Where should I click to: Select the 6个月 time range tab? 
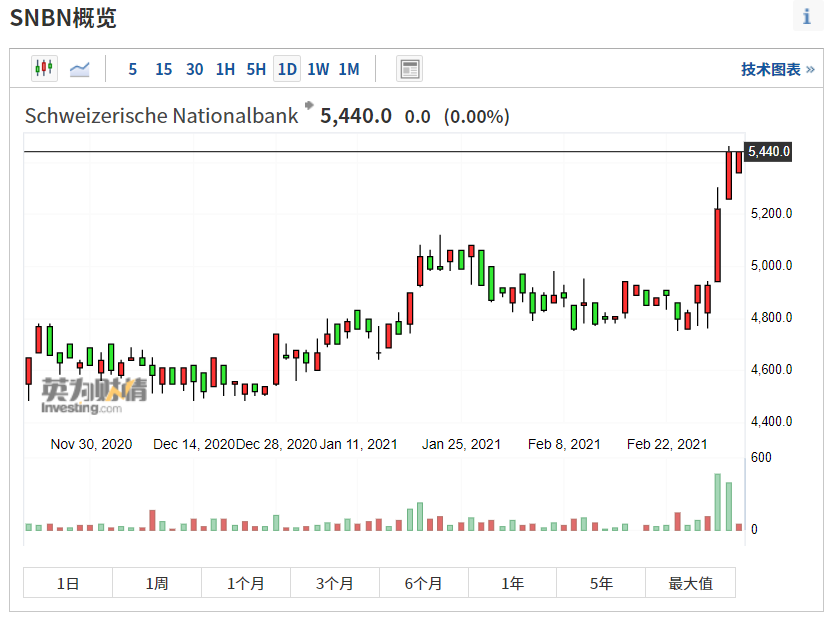click(x=424, y=583)
